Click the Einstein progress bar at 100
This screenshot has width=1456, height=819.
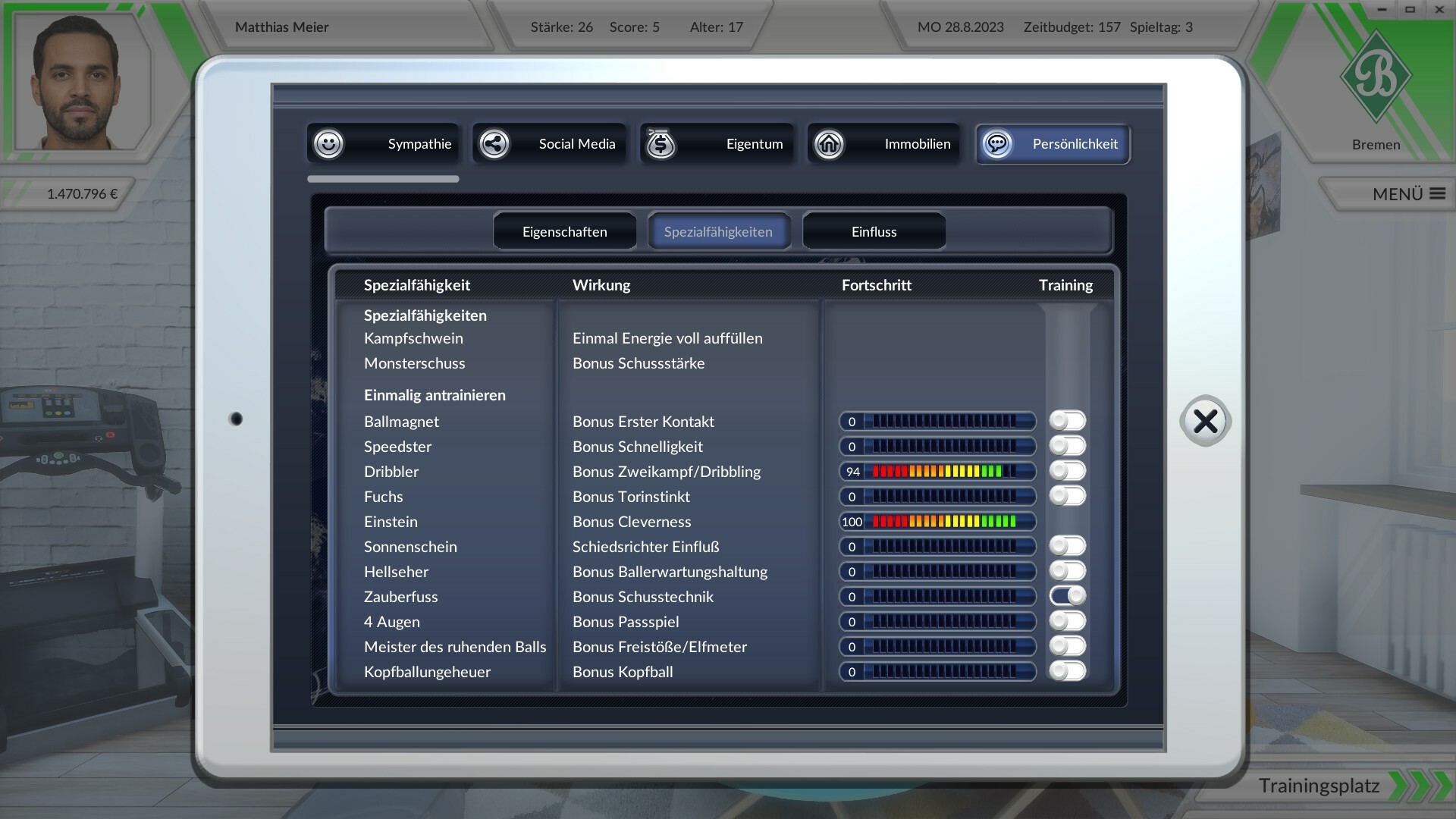click(937, 521)
